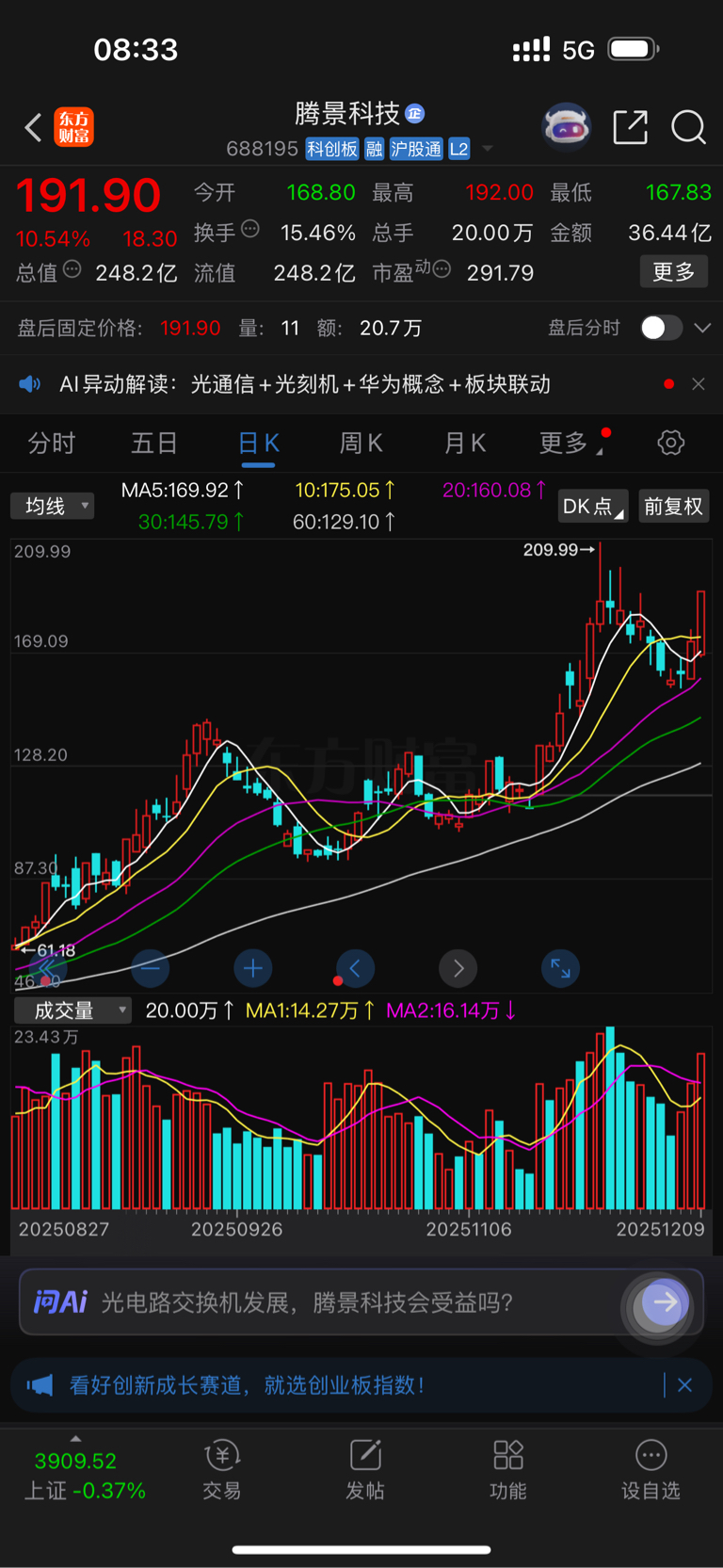723x1568 pixels.
Task: Switch to 周K tab
Action: coord(361,443)
